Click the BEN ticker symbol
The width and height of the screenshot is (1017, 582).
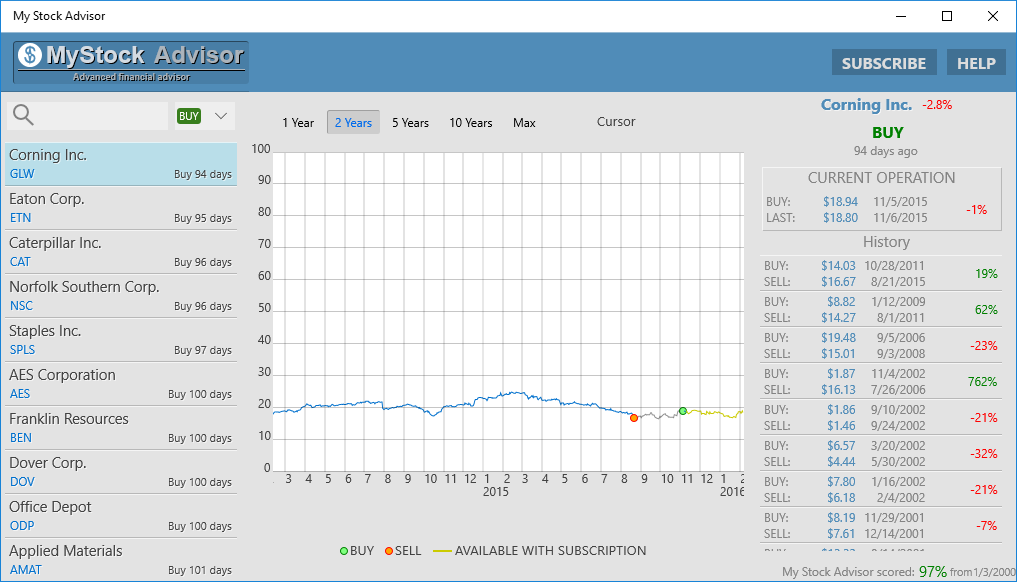(21, 437)
